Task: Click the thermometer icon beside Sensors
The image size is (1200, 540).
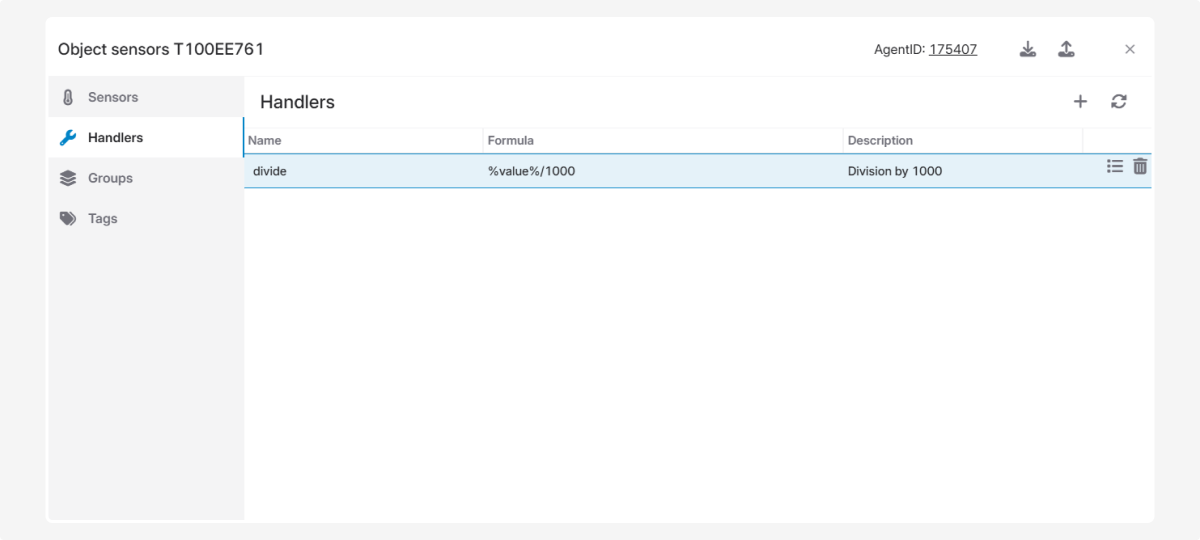Action: (x=68, y=98)
